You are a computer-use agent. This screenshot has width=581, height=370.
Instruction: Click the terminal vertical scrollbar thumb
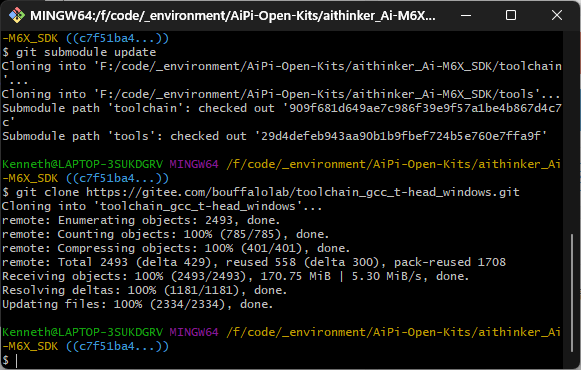(572, 293)
